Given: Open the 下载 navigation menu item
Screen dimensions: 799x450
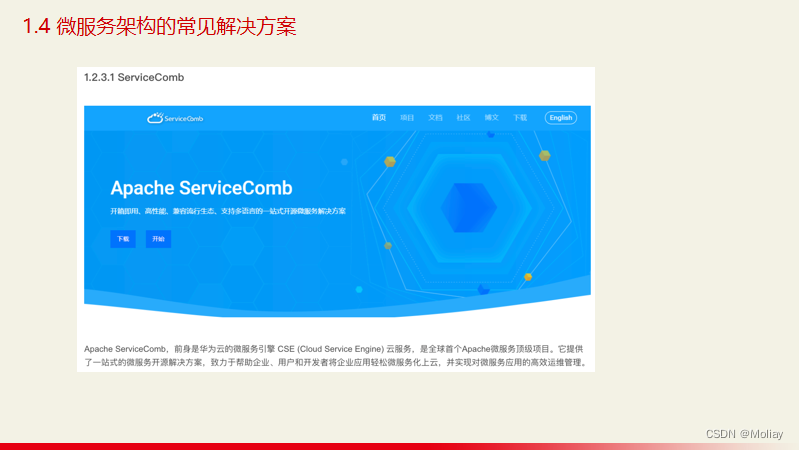Looking at the screenshot, I should [520, 118].
